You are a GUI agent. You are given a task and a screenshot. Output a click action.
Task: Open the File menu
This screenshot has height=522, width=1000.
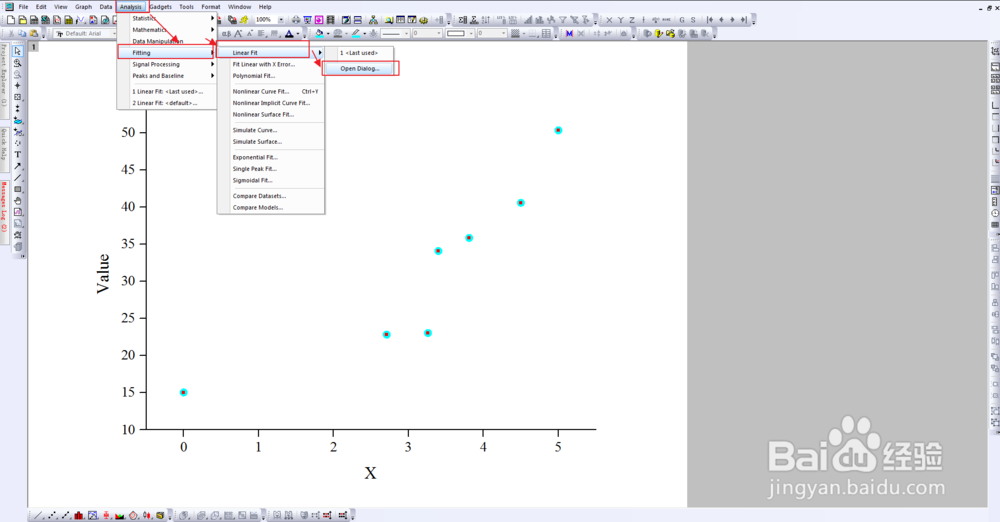(x=24, y=7)
